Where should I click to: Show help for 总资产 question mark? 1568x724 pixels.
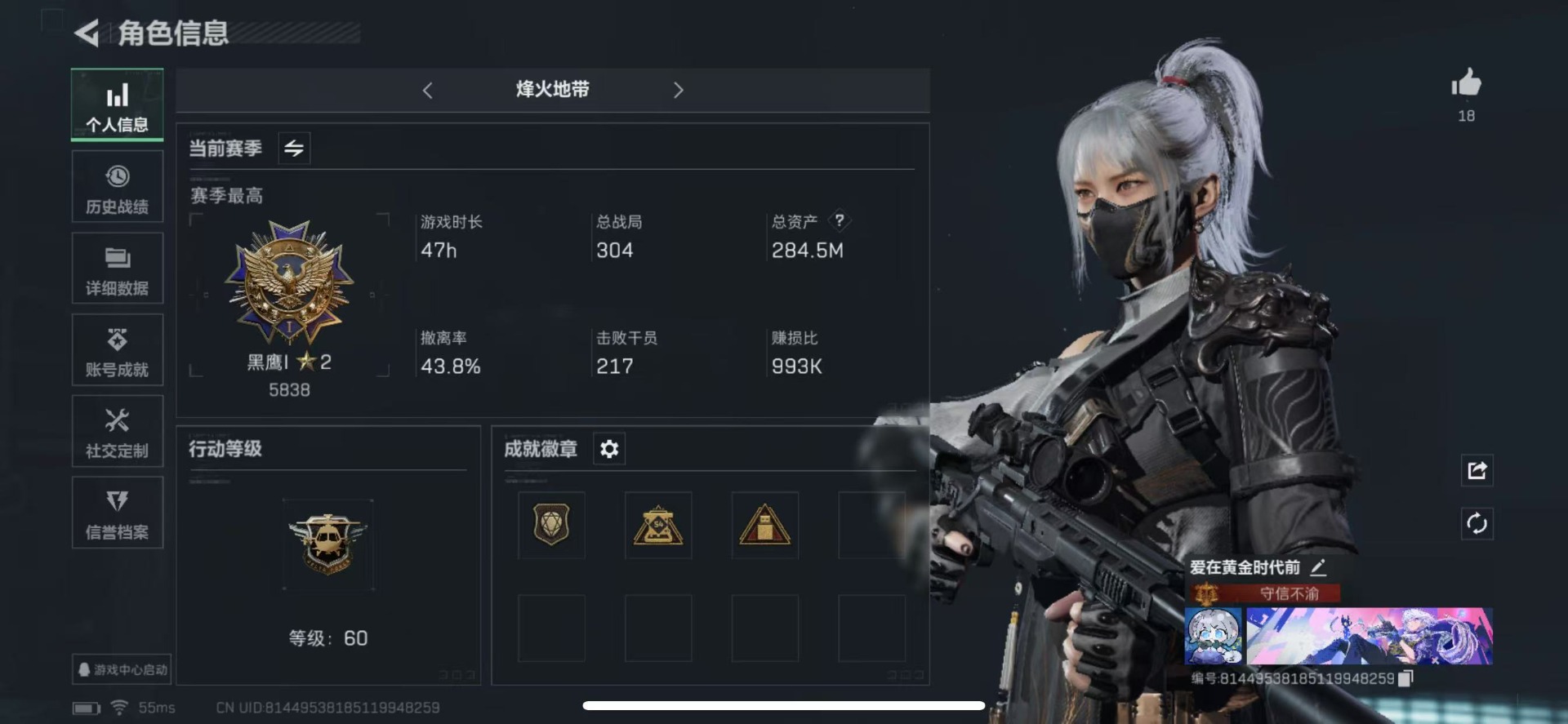point(840,220)
